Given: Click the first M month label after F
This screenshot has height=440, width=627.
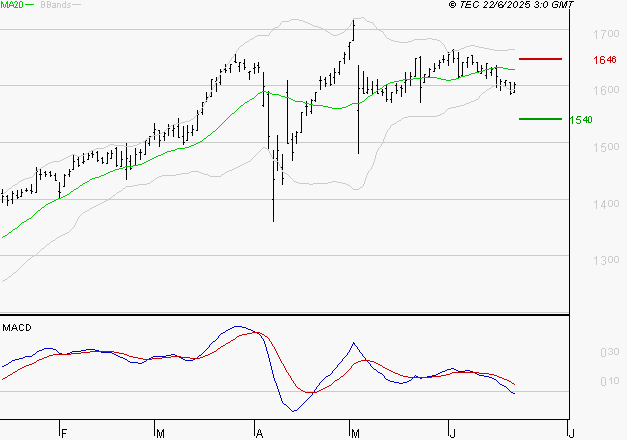Looking at the screenshot, I should tap(160, 434).
